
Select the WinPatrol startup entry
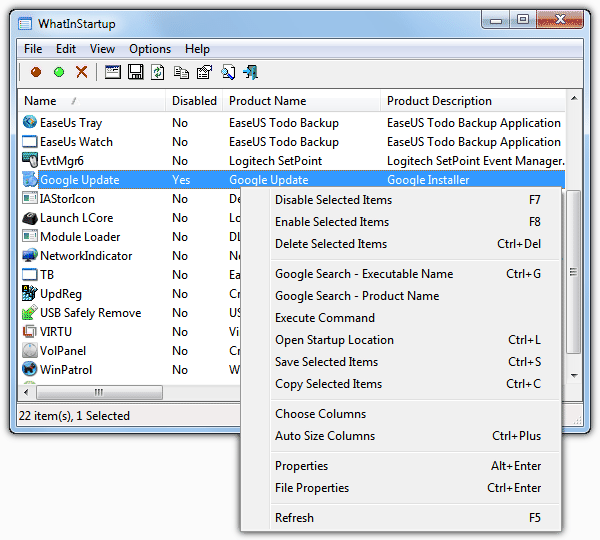(76, 370)
